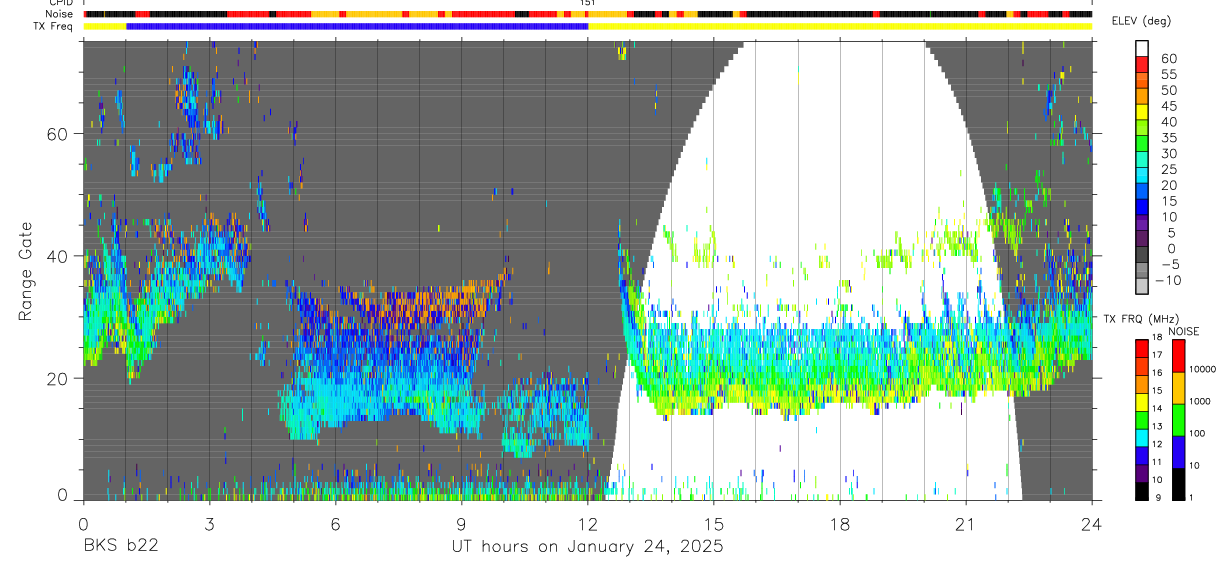Click the NOISE scale value "1000"
The width and height of the screenshot is (1228, 567).
click(x=1201, y=401)
